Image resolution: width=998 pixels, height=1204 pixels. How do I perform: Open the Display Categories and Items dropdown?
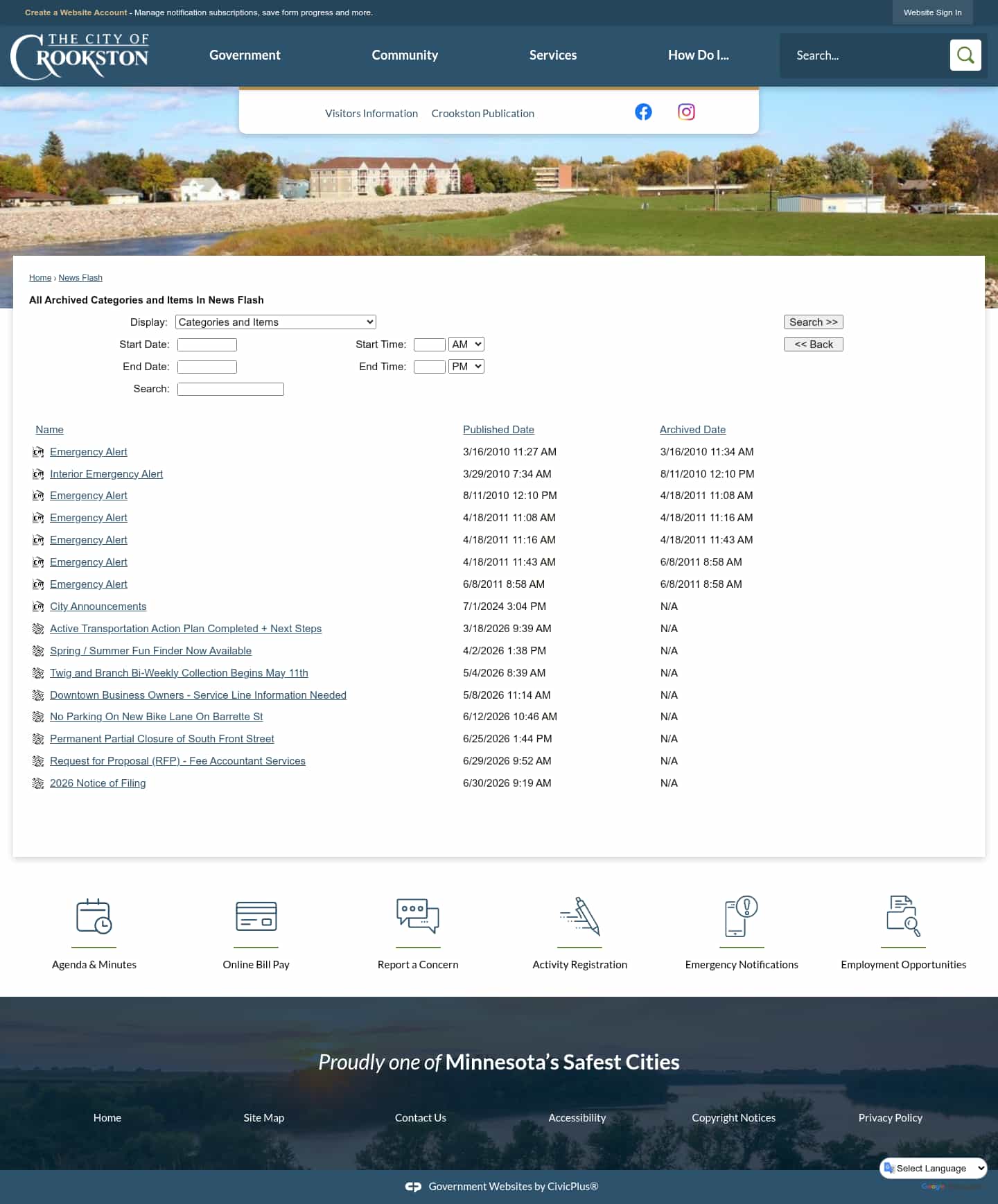point(276,322)
